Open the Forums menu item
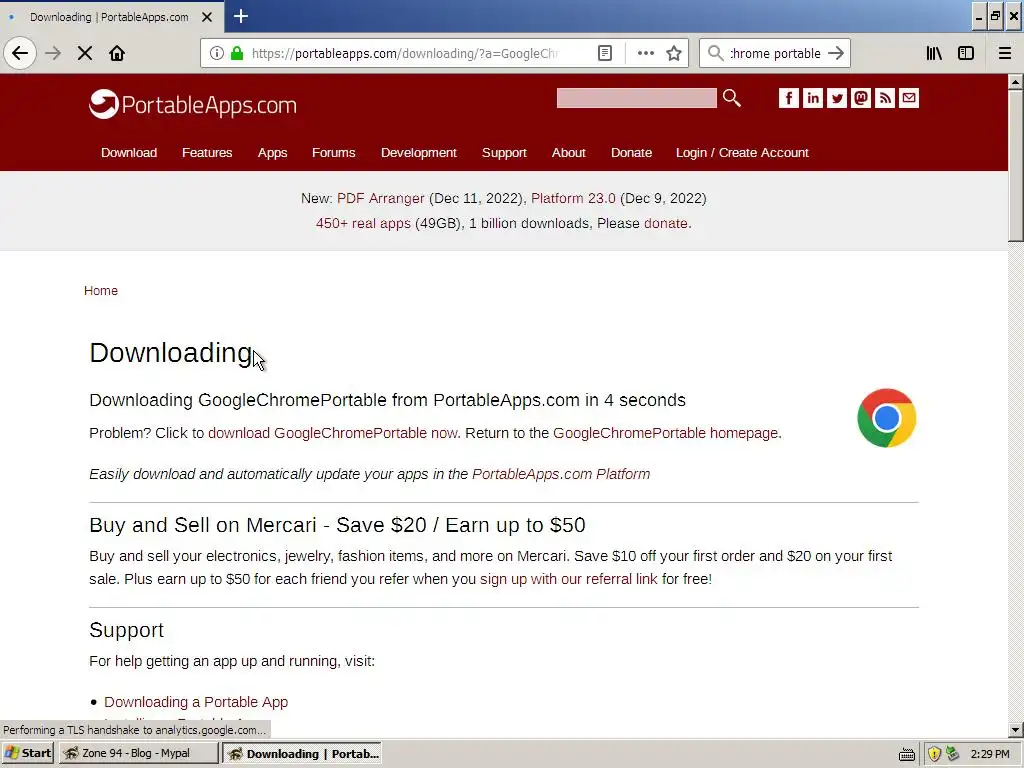Screen dimensions: 1024x768 point(333,152)
